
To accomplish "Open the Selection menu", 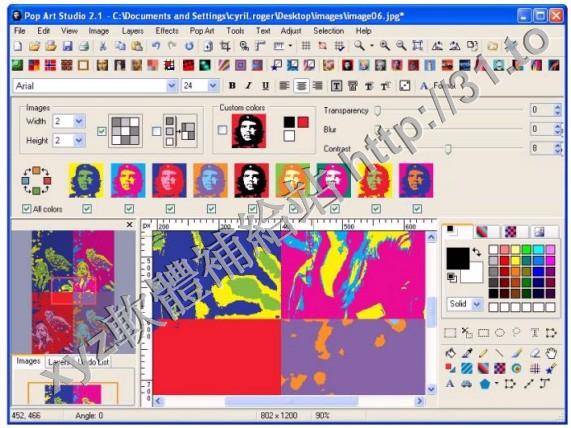I will [328, 31].
